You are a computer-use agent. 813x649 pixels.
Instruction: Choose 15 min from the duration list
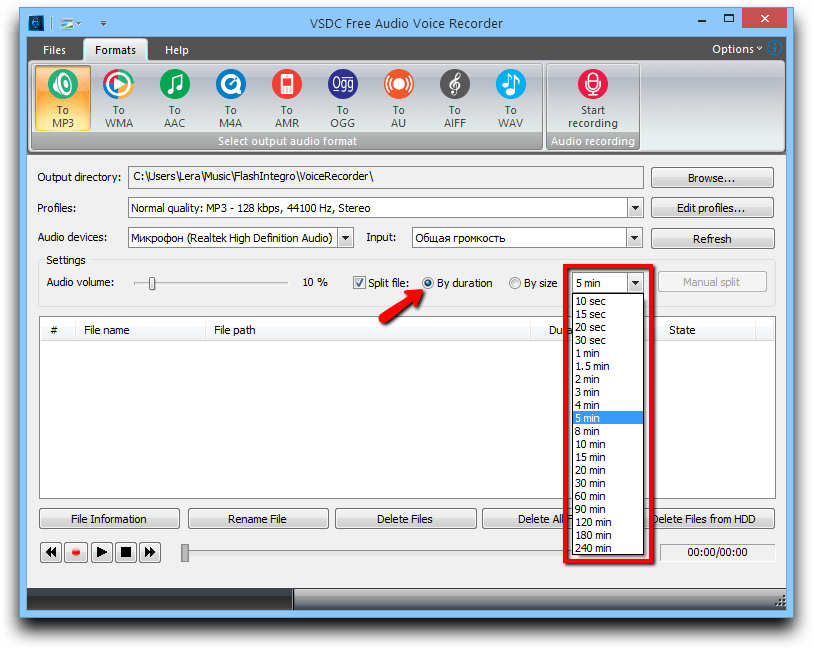click(608, 457)
